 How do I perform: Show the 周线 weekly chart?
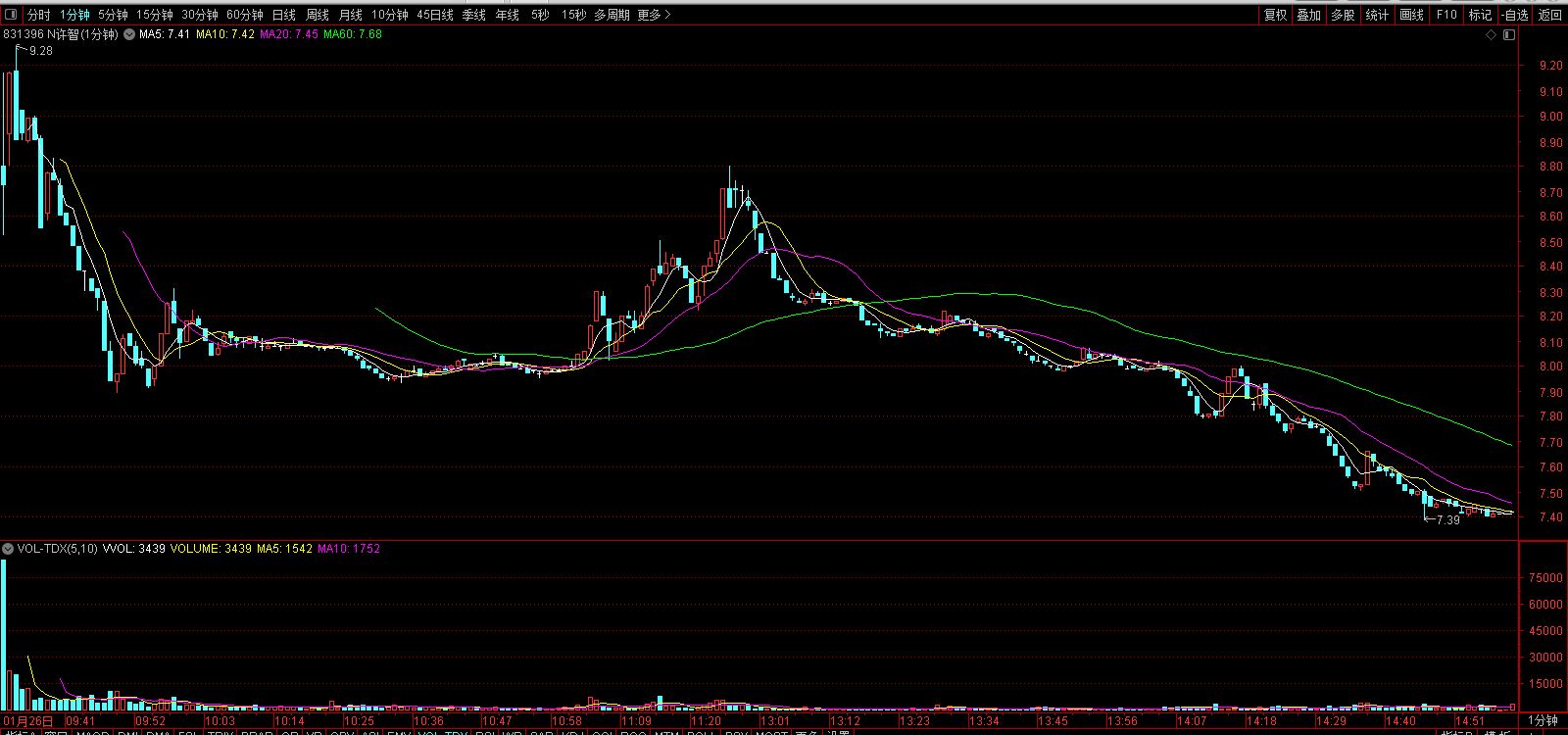(318, 15)
